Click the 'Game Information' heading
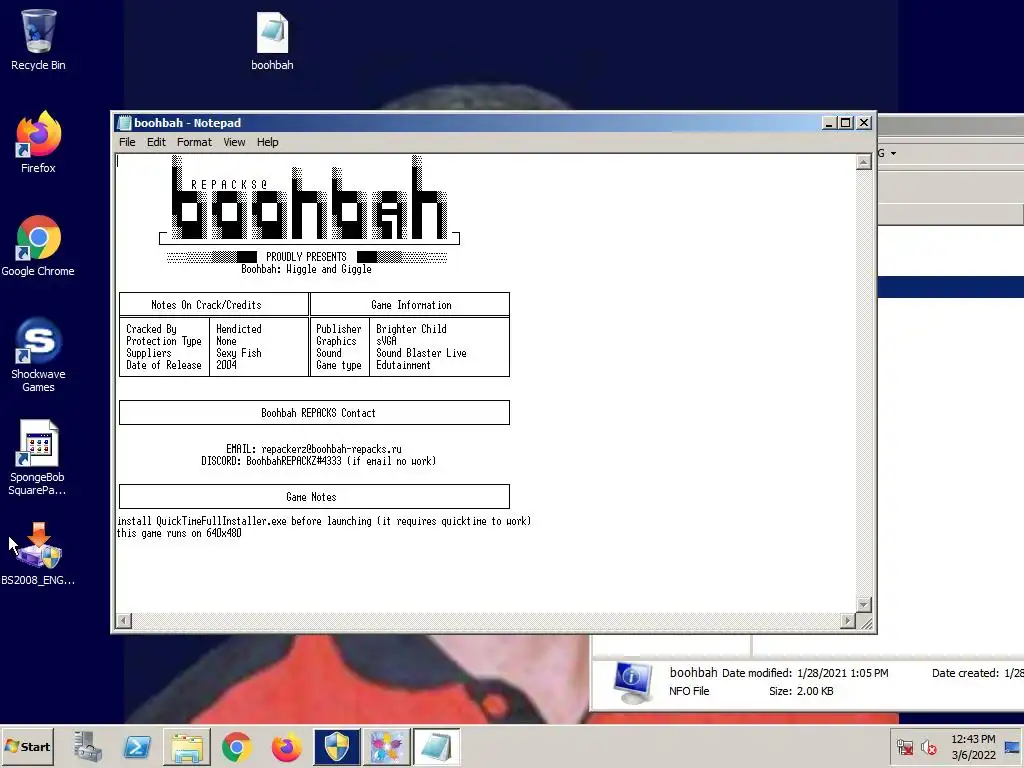The width and height of the screenshot is (1024, 768). tap(411, 305)
